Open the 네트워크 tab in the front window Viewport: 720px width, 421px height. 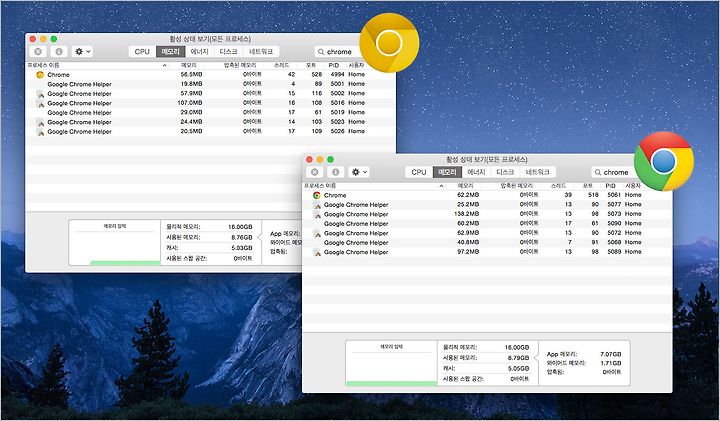(x=538, y=172)
